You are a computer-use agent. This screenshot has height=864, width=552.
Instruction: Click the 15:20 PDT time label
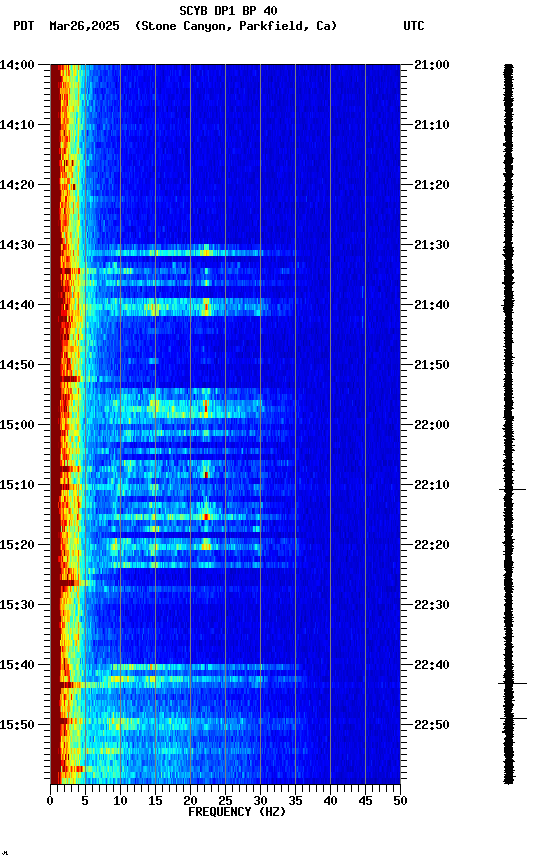pyautogui.click(x=17, y=545)
